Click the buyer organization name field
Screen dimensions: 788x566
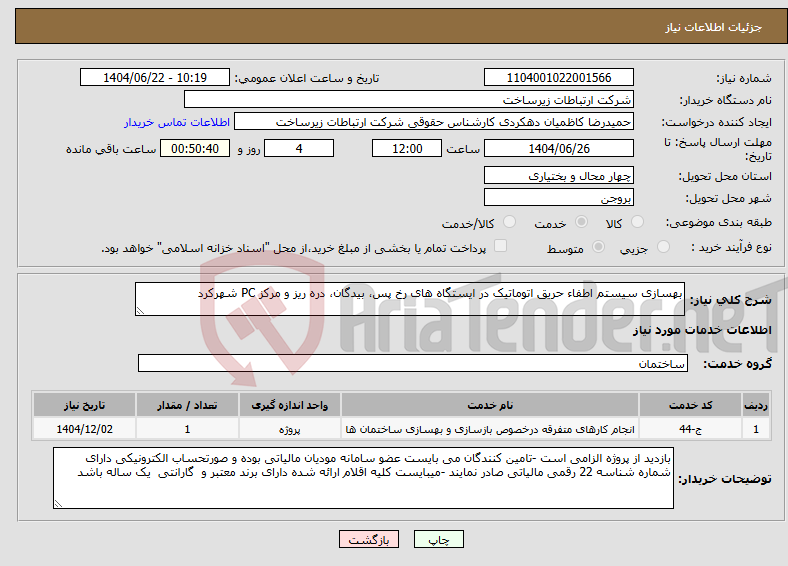[409, 100]
